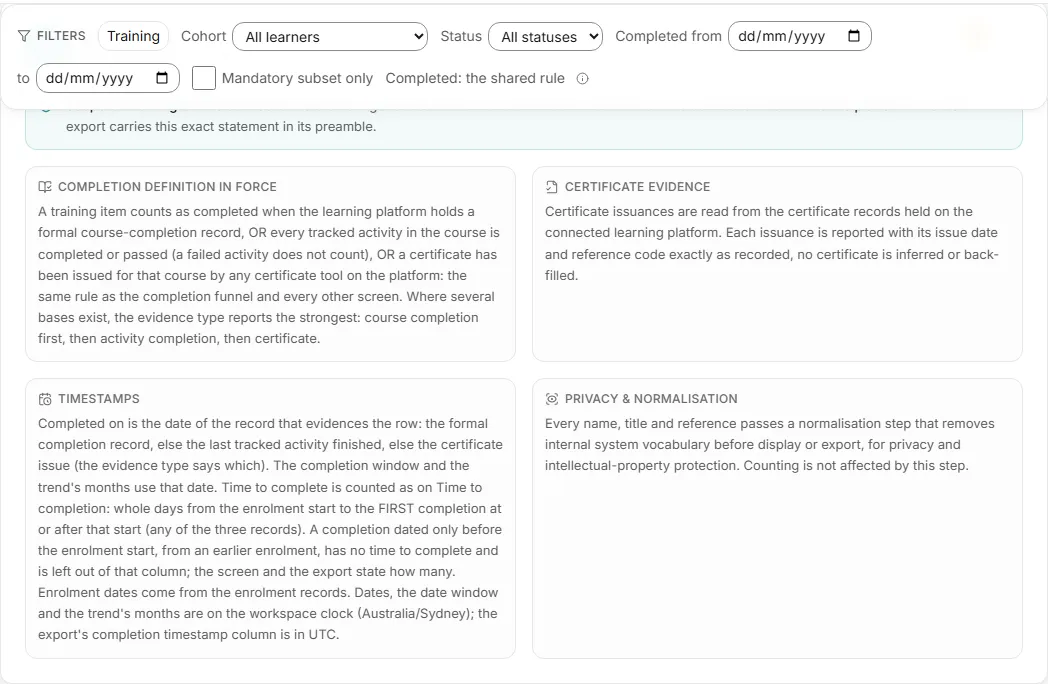Screen dimensions: 1048x684
Task: Click the FILTERS label
Action: (x=61, y=36)
